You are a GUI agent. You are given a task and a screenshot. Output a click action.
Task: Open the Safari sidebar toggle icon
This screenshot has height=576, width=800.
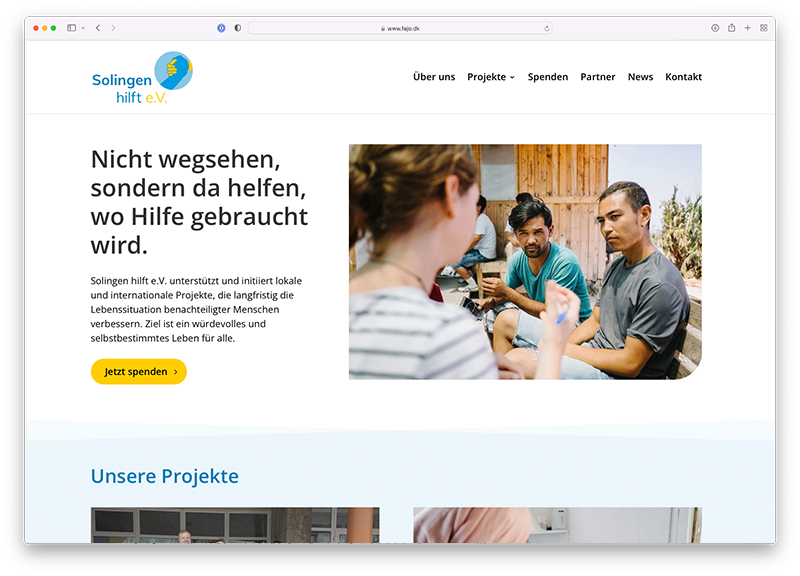coord(71,28)
